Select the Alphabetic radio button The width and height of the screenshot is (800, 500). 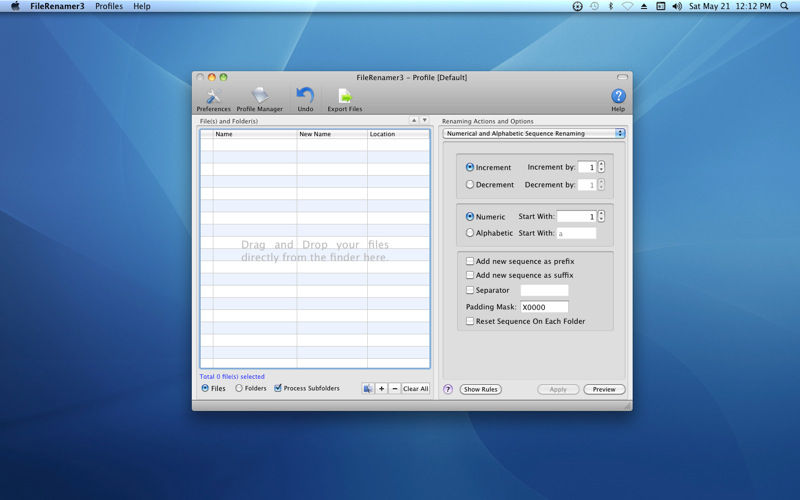tap(470, 233)
